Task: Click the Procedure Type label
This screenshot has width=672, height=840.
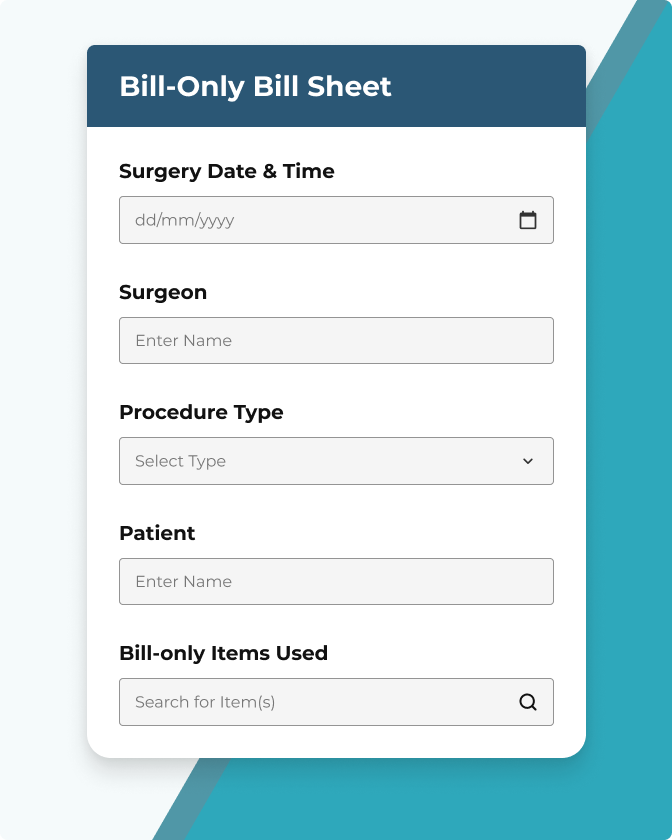Action: tap(201, 412)
